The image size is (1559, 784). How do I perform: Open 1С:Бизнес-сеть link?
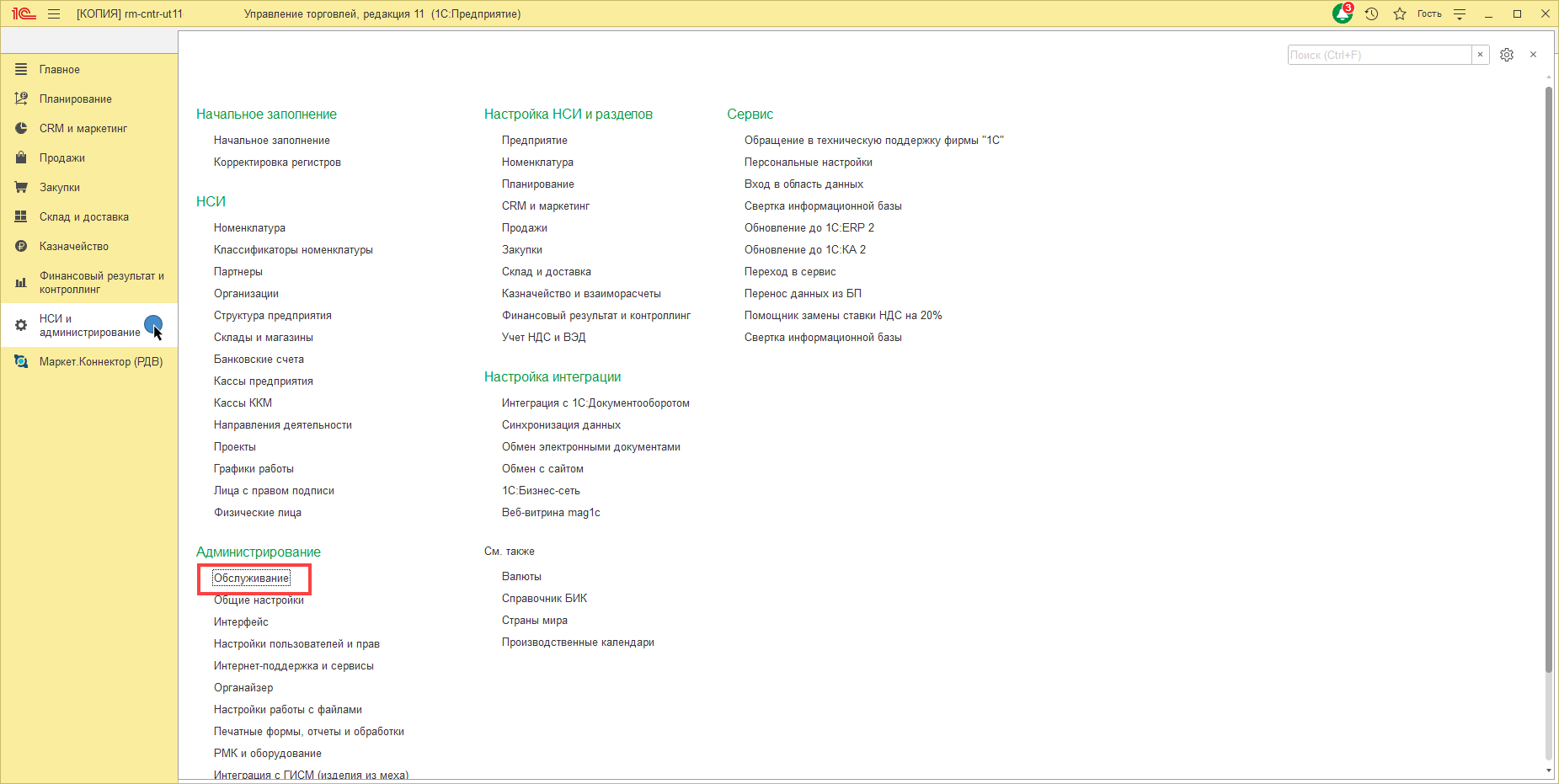click(x=541, y=491)
